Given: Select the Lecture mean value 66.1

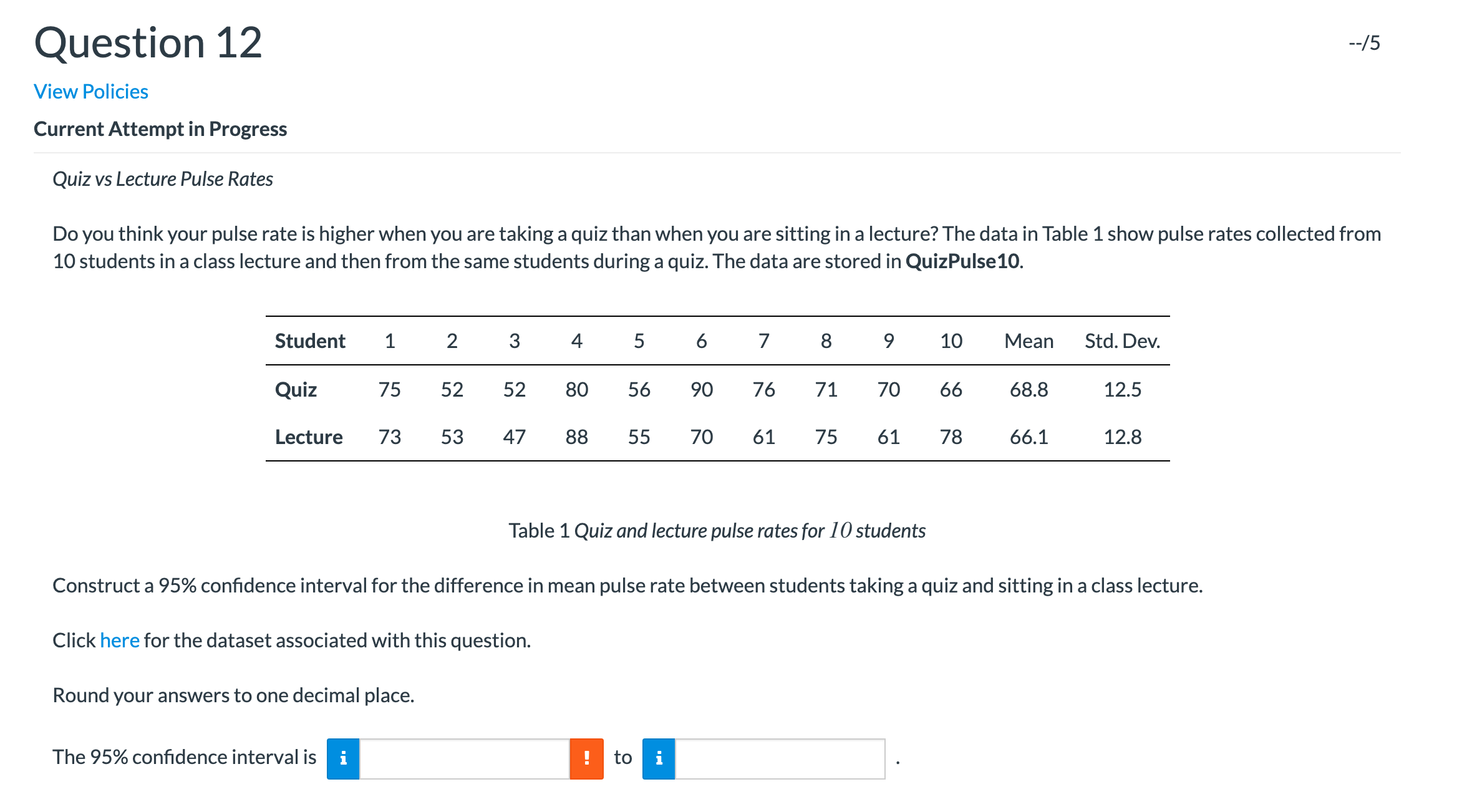Looking at the screenshot, I should (x=1029, y=437).
